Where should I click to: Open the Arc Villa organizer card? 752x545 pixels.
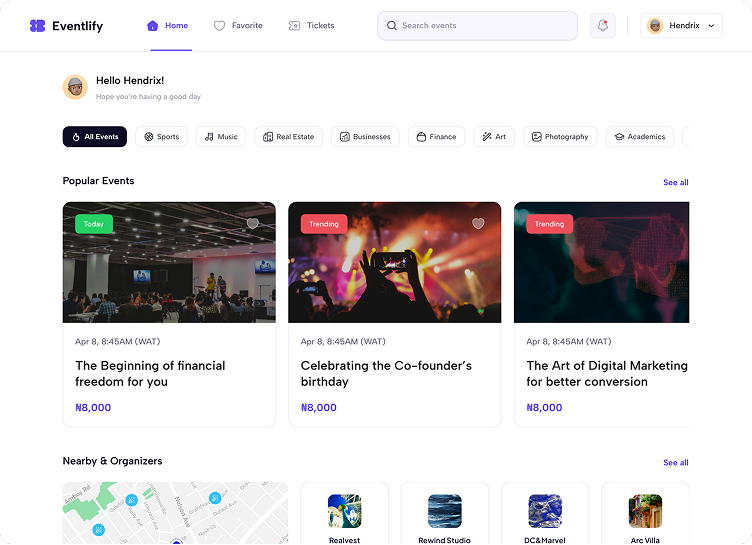point(645,513)
